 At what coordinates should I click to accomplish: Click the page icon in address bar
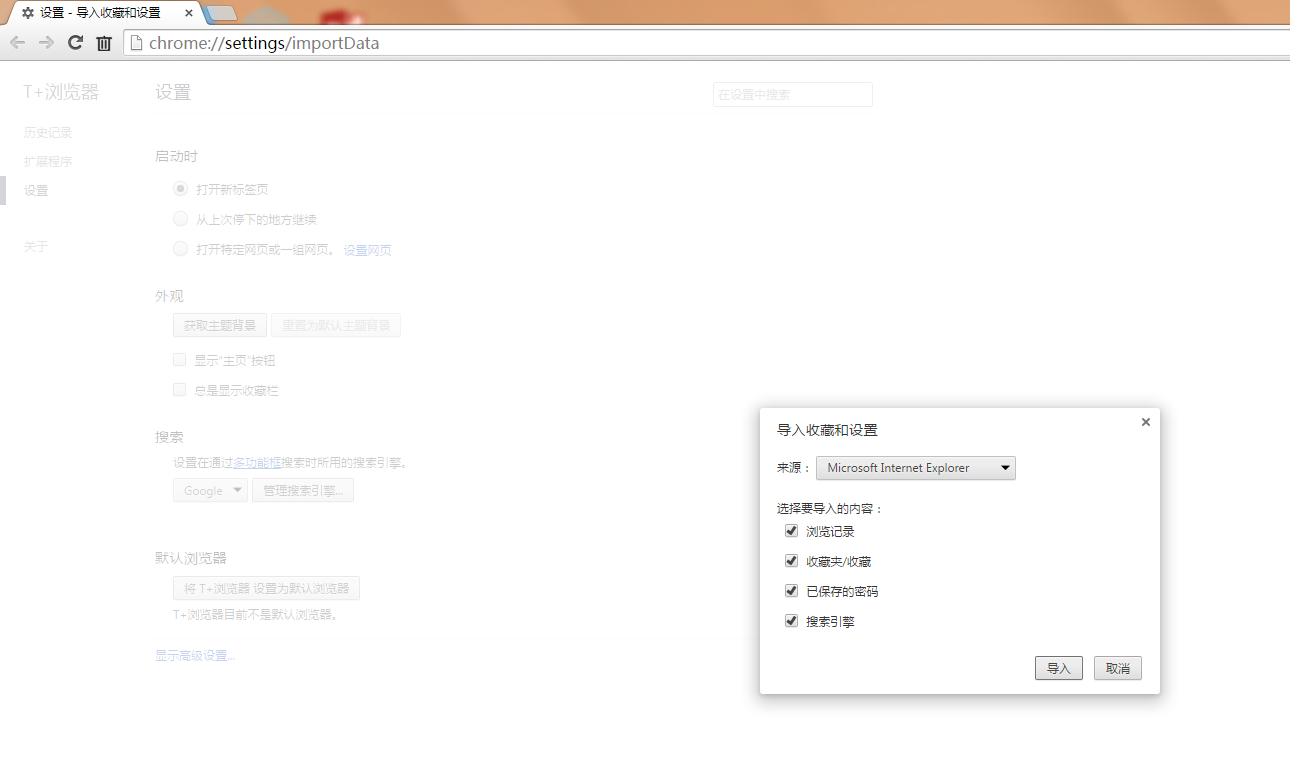[137, 43]
